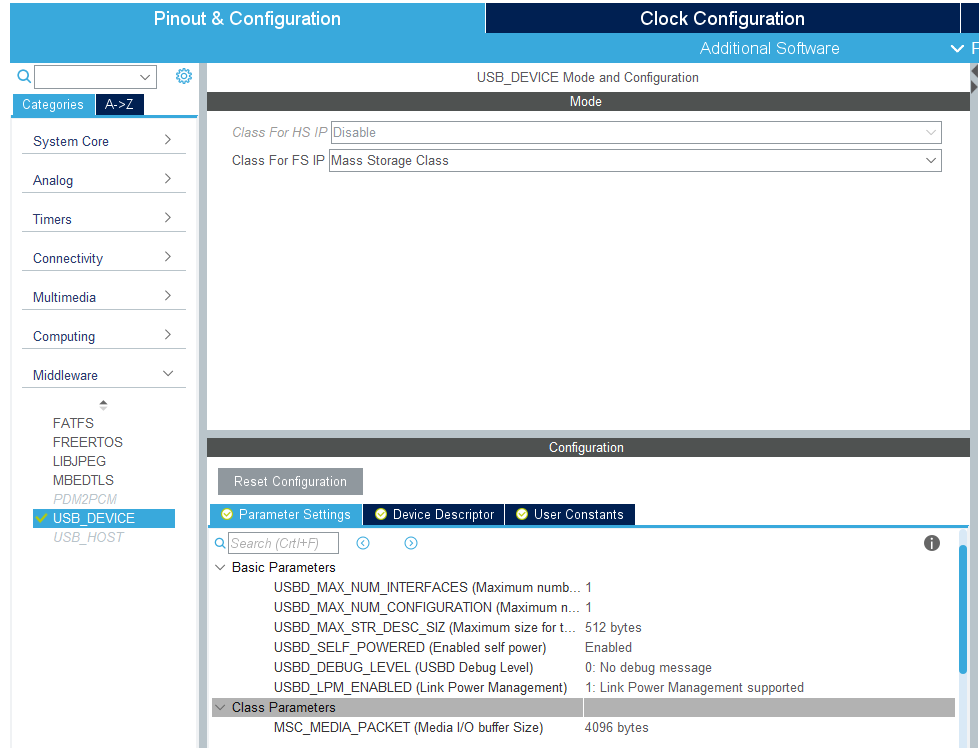Screen dimensions: 979x748
Task: Open the peripheral search combo box
Action: point(96,77)
